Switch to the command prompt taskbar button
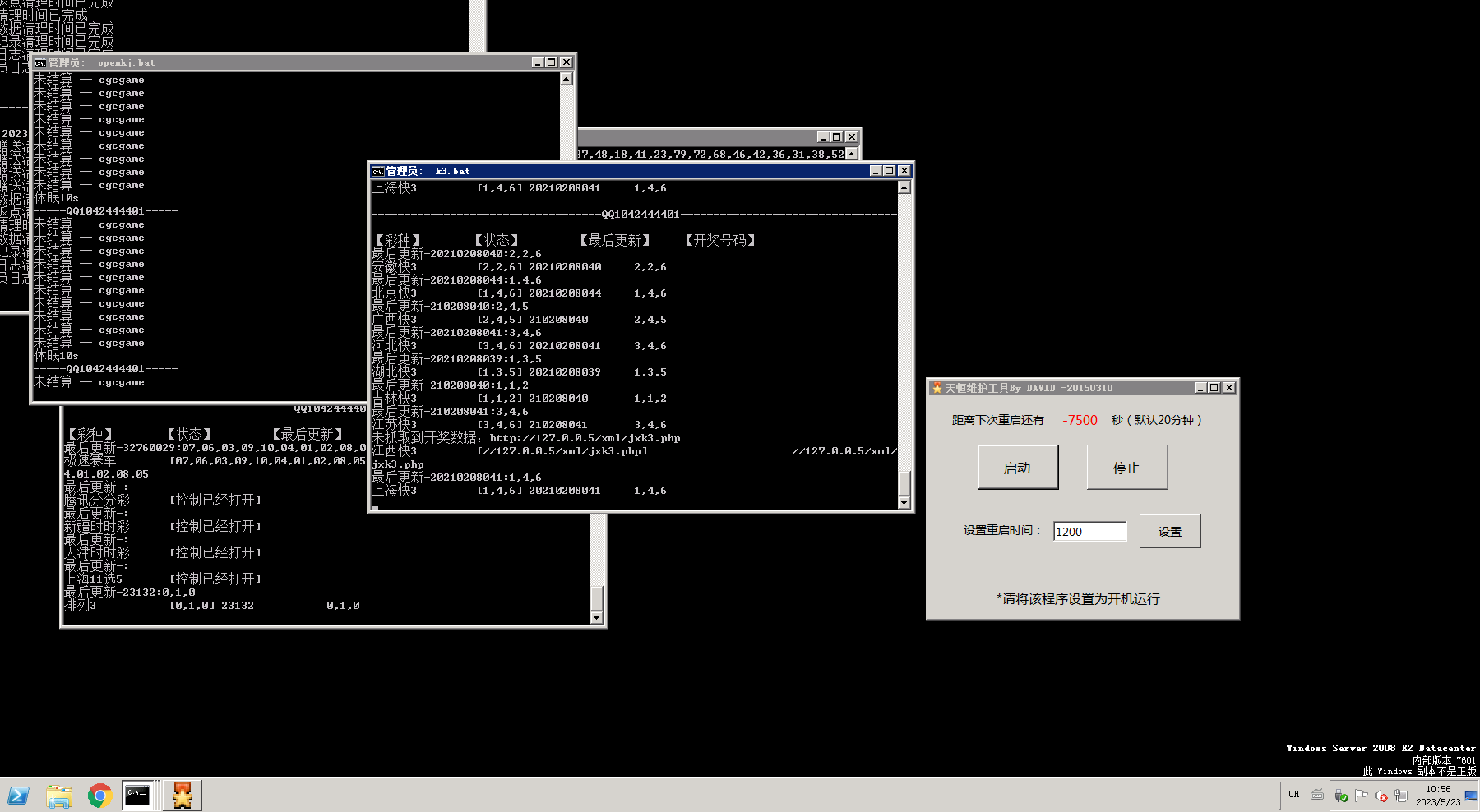The width and height of the screenshot is (1480, 812). [x=138, y=795]
